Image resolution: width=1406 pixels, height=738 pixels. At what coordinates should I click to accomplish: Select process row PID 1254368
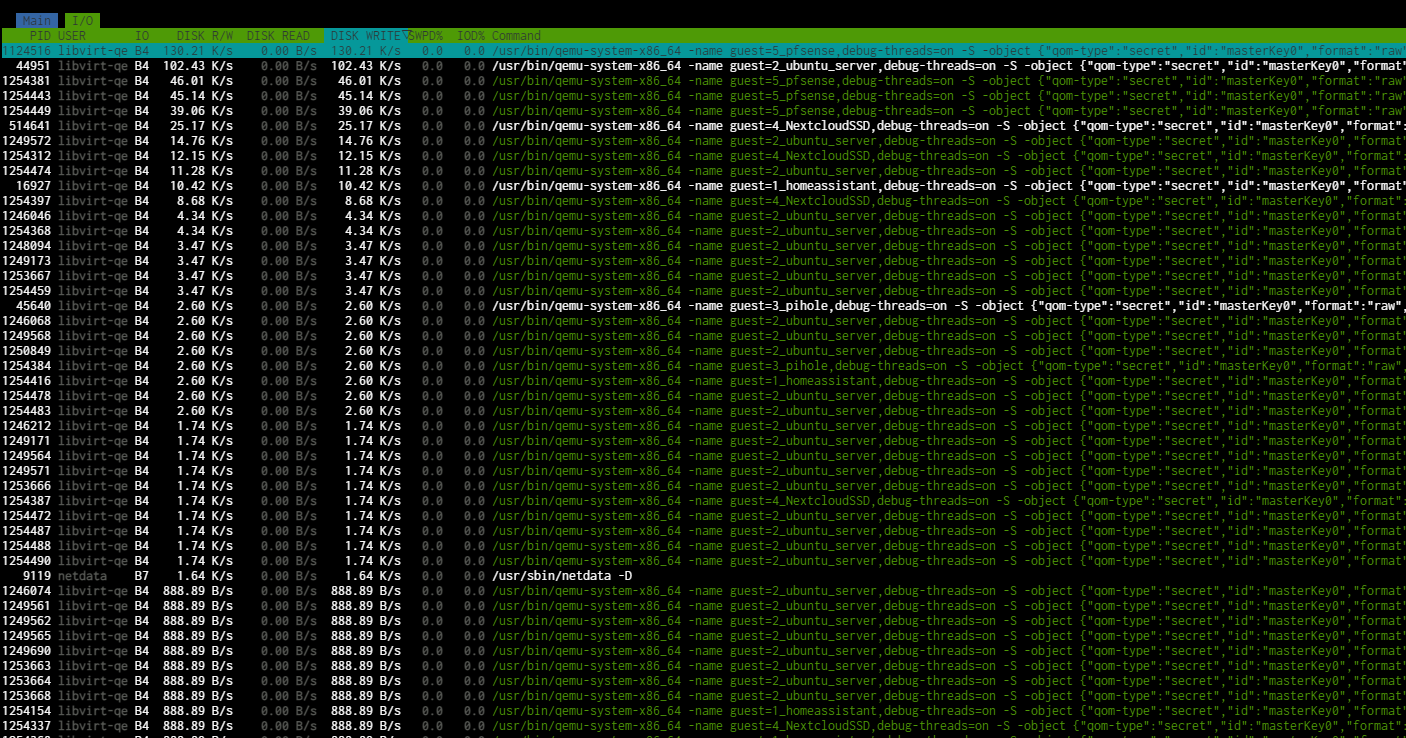point(703,231)
